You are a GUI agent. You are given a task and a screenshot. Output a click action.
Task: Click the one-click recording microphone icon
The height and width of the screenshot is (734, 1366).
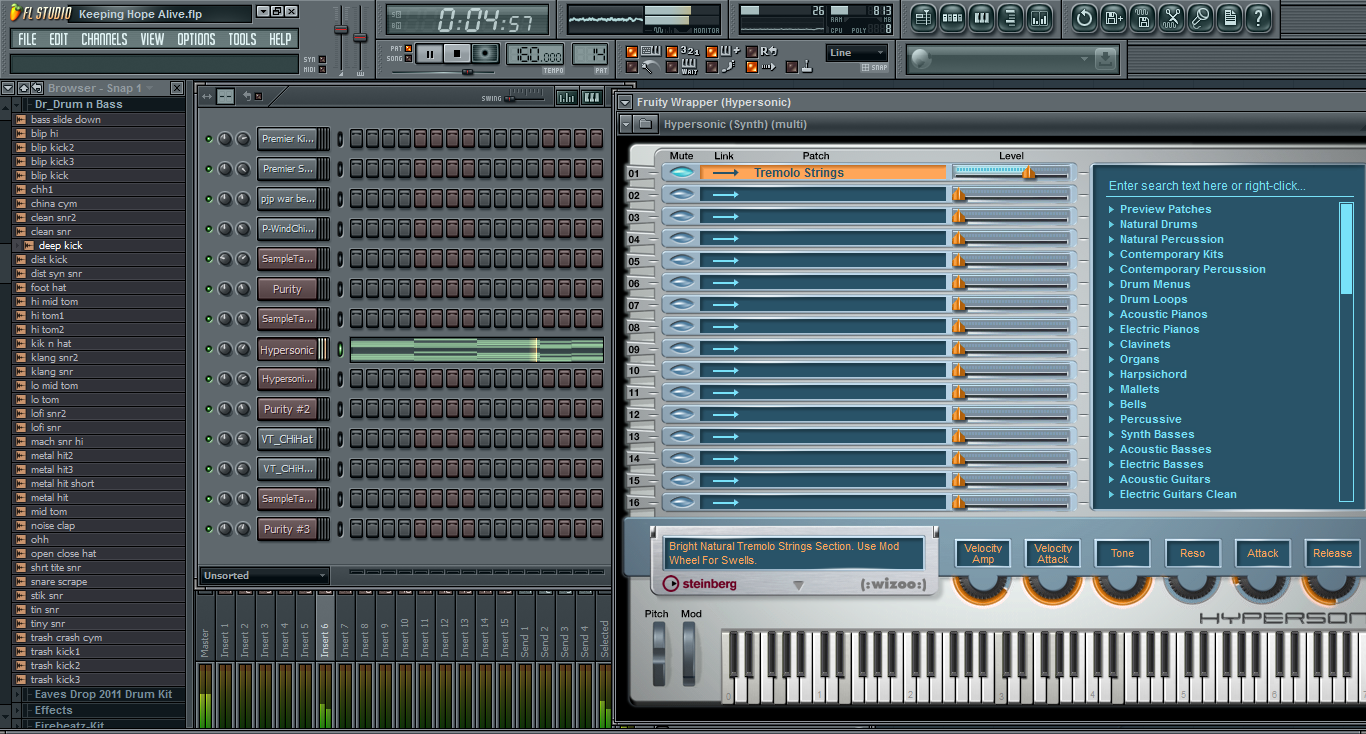pyautogui.click(x=1200, y=17)
